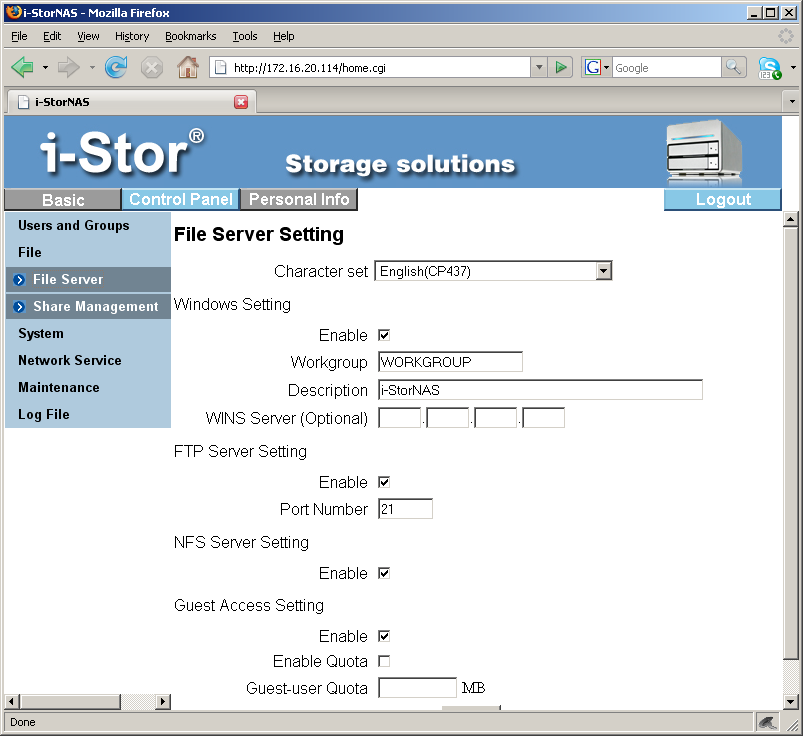This screenshot has height=736, width=803.
Task: Click the search magnifier icon
Action: (733, 67)
